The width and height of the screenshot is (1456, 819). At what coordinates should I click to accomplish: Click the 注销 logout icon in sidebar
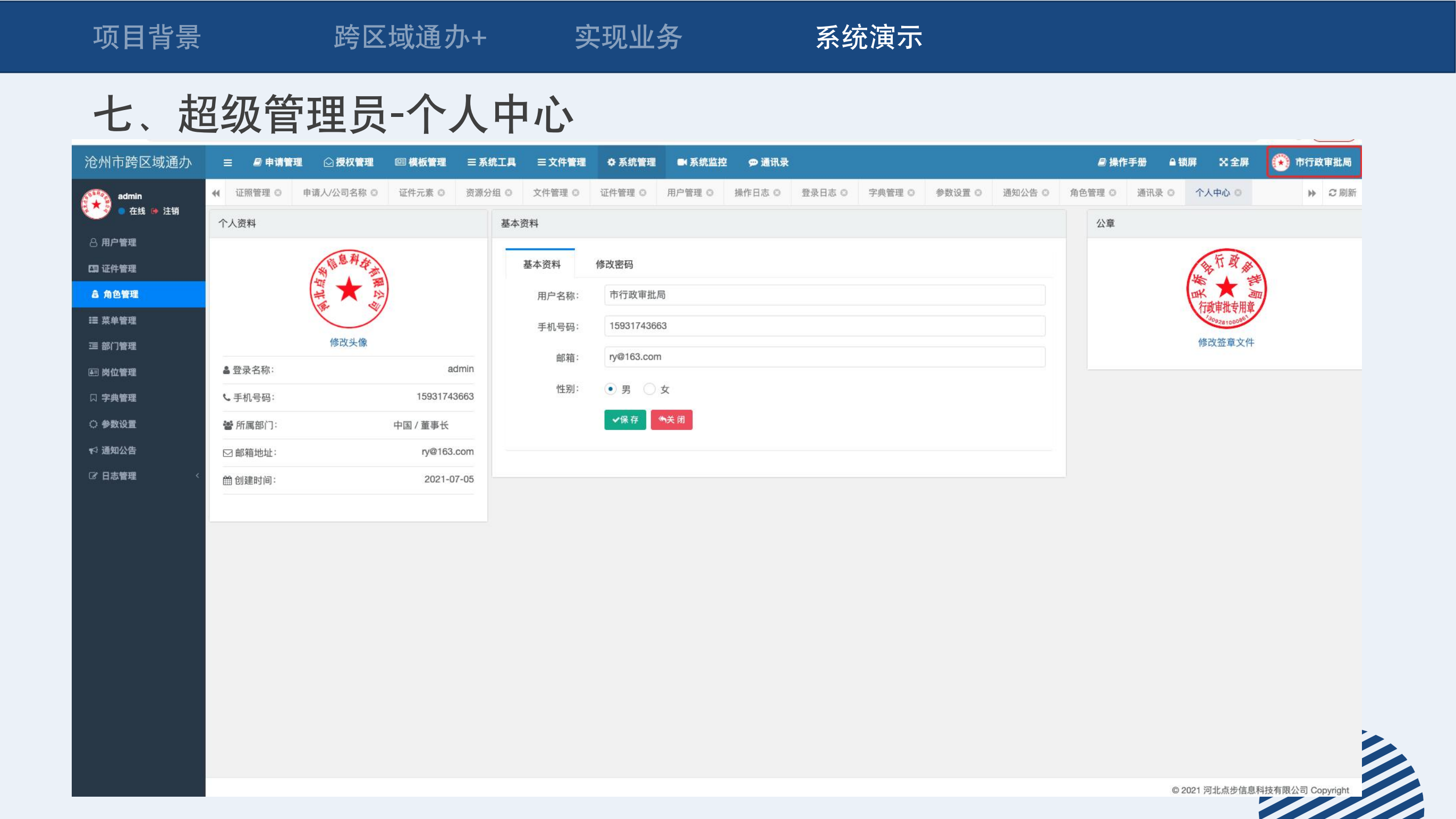155,211
